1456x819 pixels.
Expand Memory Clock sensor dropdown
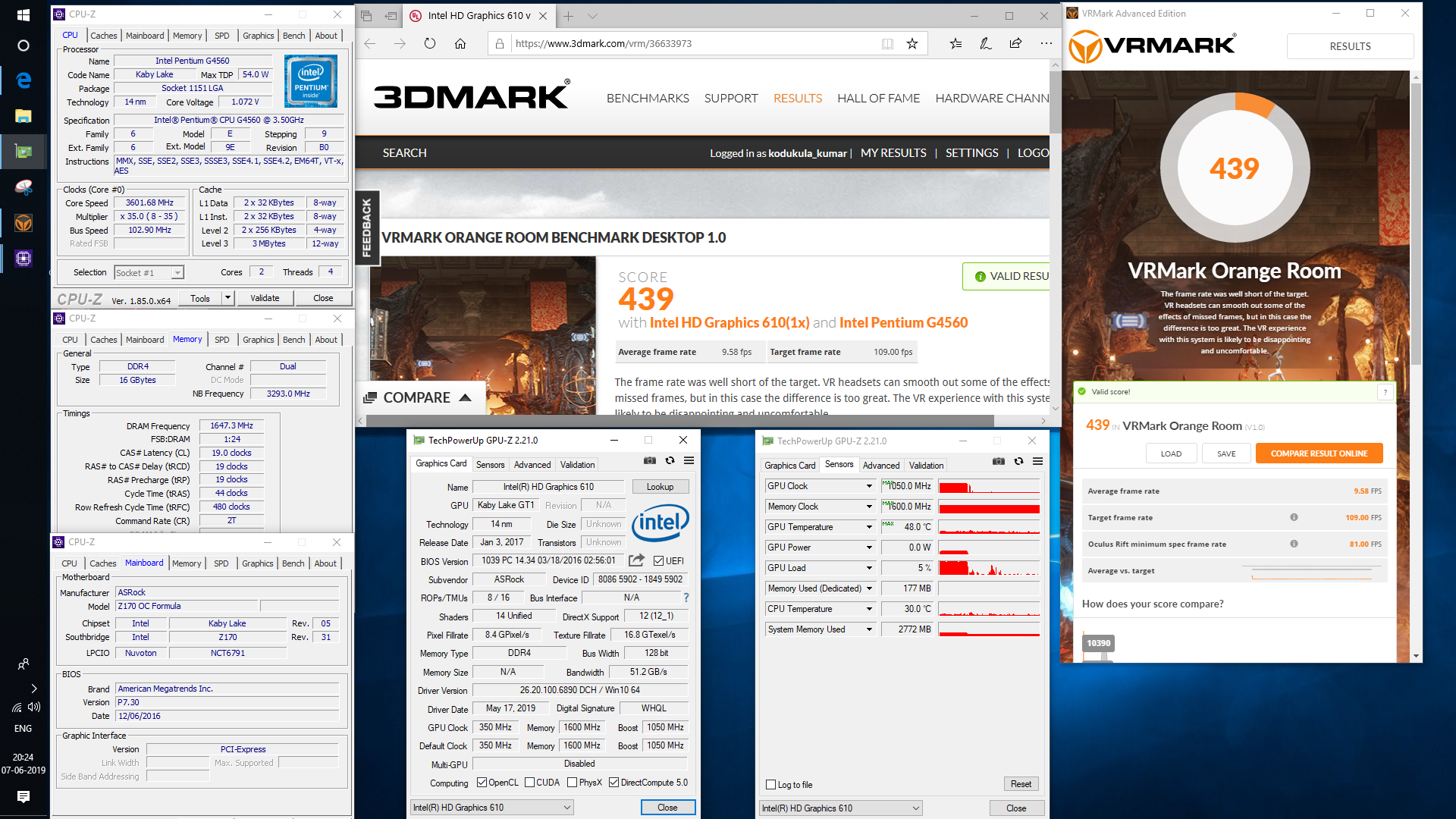(x=869, y=507)
